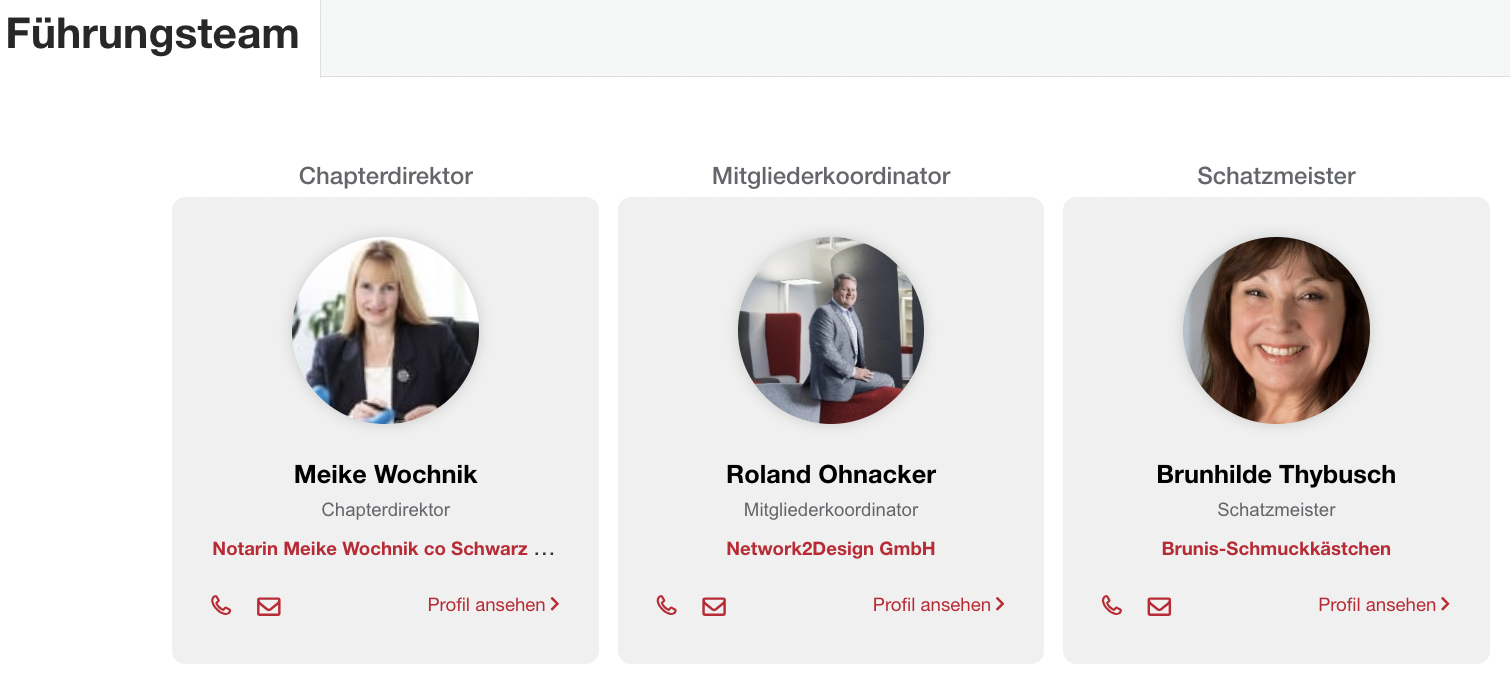This screenshot has height=678, width=1510.
Task: Click the phone icon on Brunhilde Thybusch's card
Action: tap(1111, 605)
